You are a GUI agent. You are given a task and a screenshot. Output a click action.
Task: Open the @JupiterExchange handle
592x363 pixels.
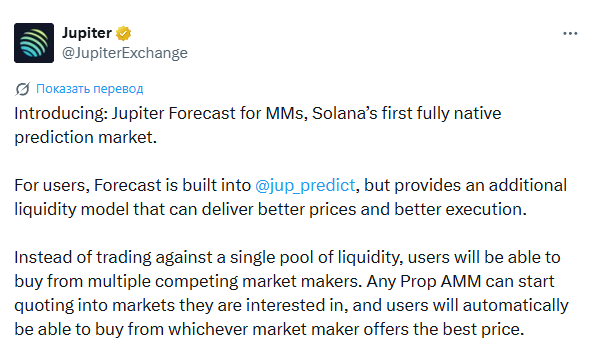(125, 53)
